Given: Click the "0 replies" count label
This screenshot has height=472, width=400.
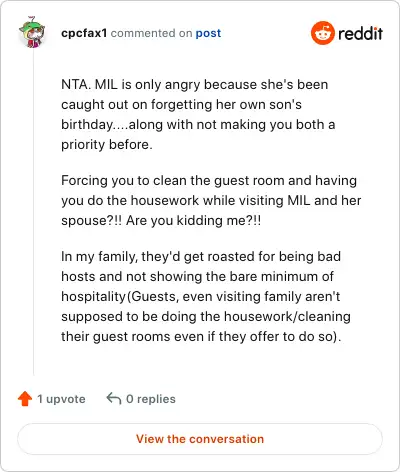Looking at the screenshot, I should 151,399.
